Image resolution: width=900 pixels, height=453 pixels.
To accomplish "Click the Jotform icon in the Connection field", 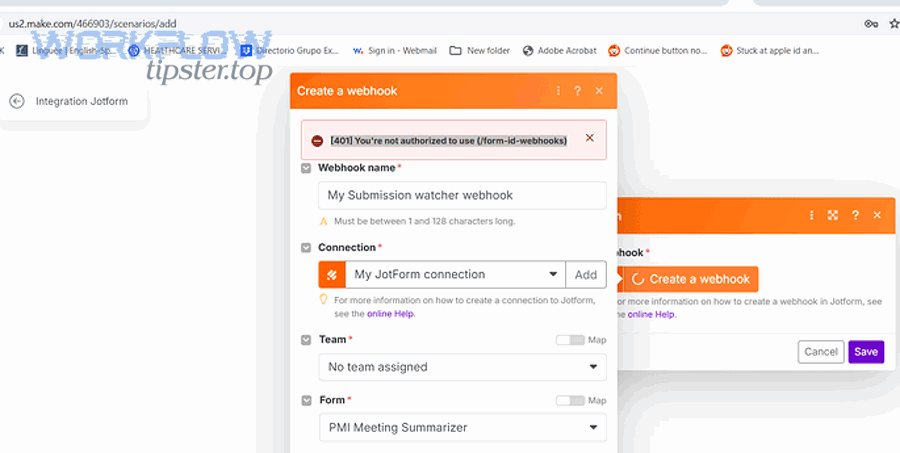I will pyautogui.click(x=332, y=274).
